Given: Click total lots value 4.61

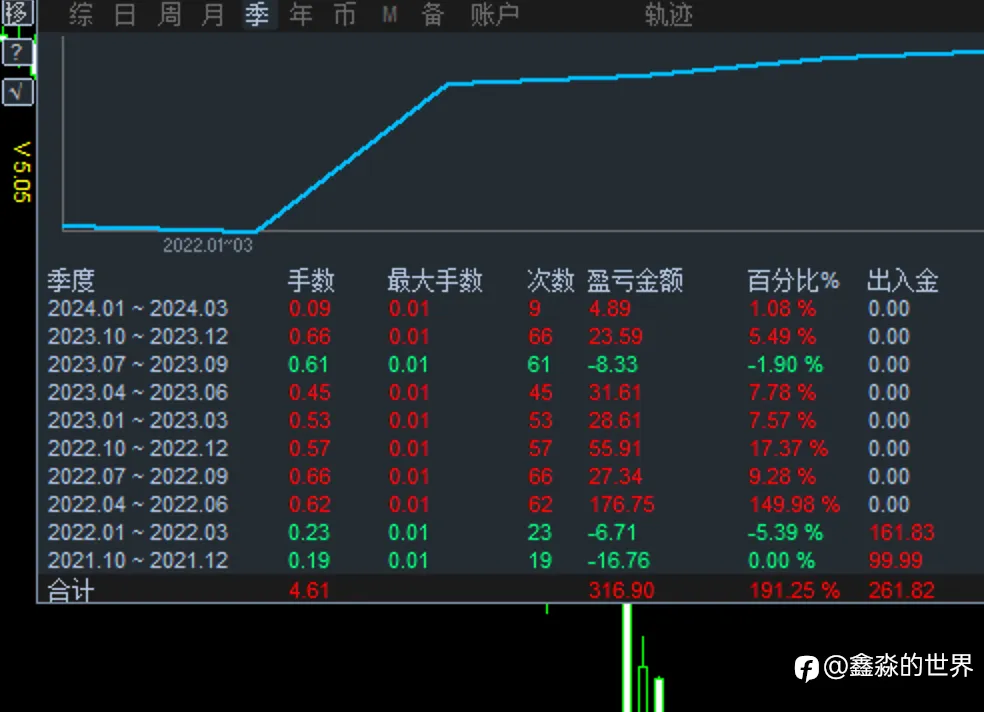Looking at the screenshot, I should tap(309, 590).
